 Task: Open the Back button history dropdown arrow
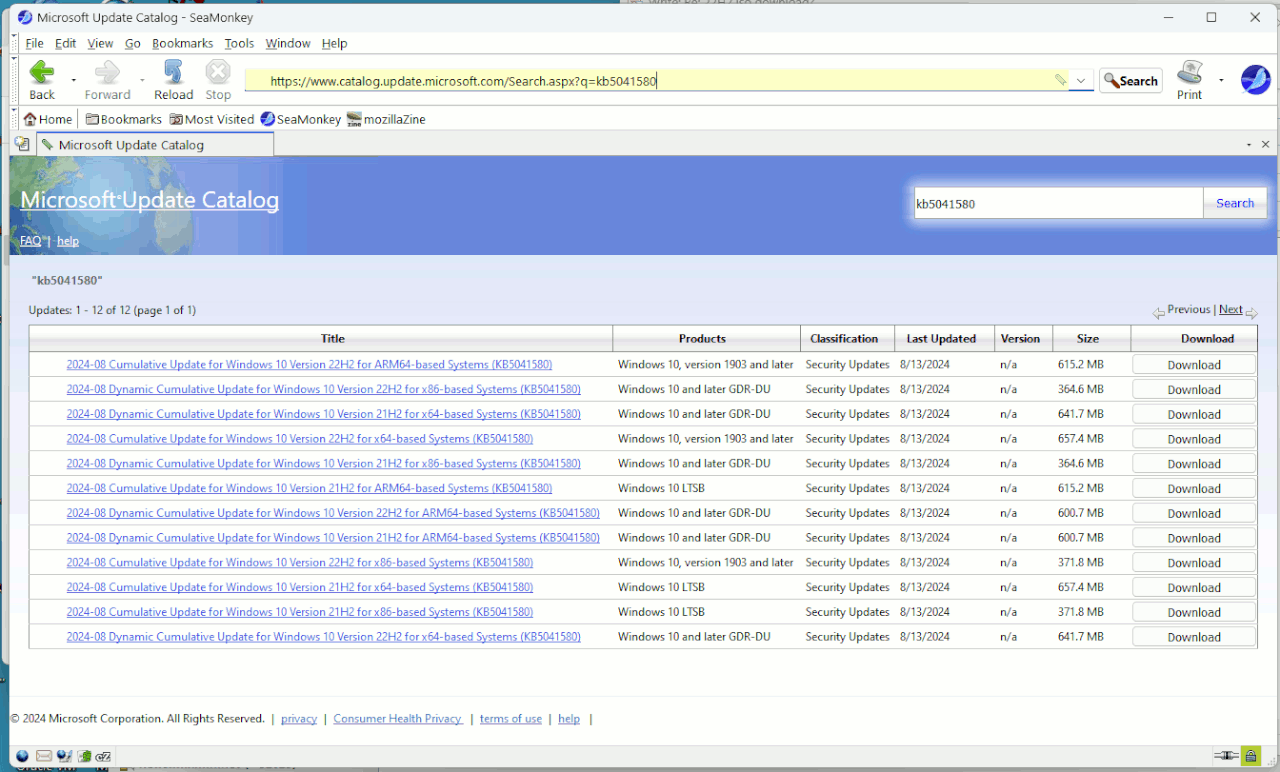click(74, 79)
